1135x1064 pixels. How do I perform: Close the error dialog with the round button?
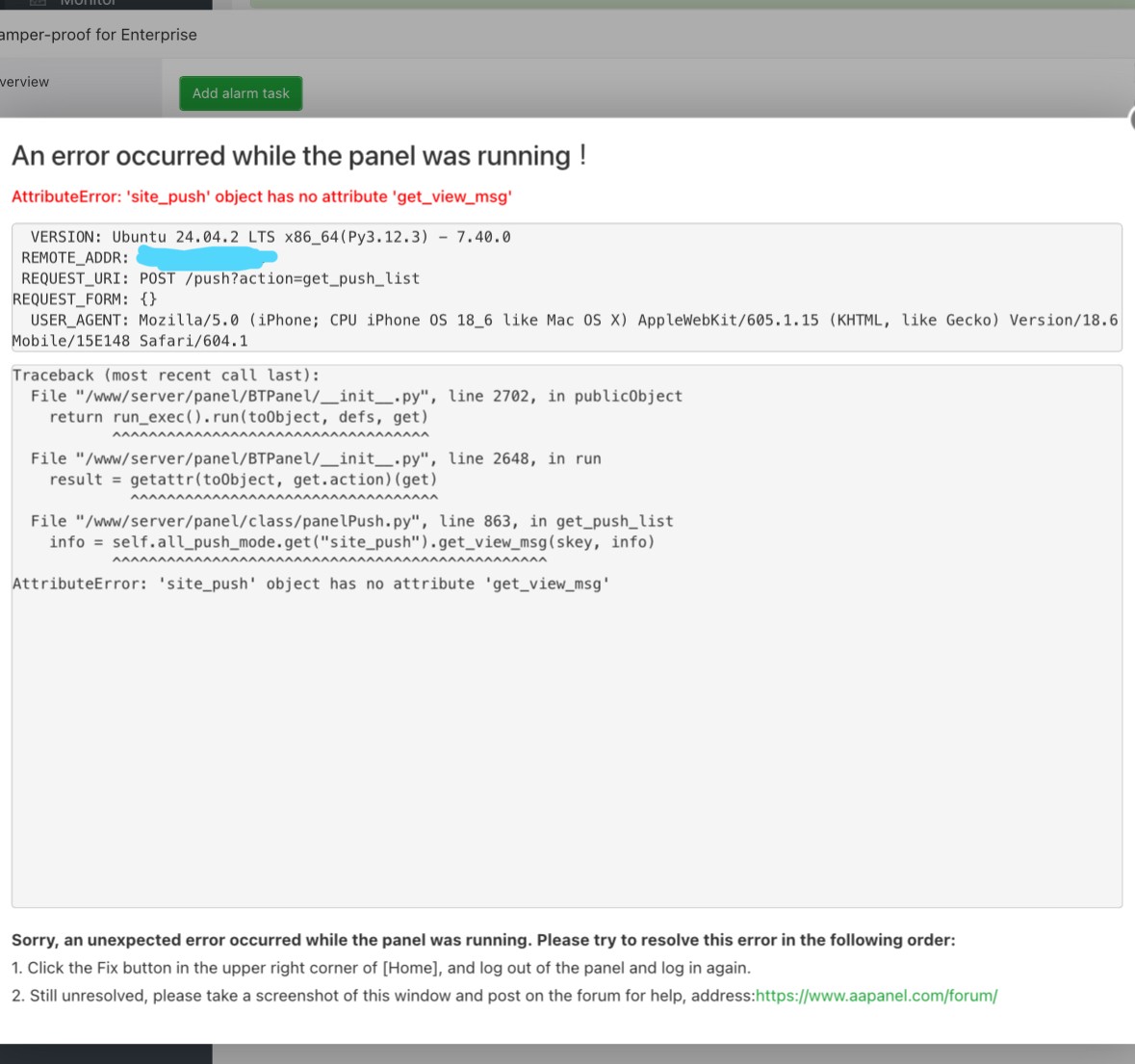(1131, 118)
